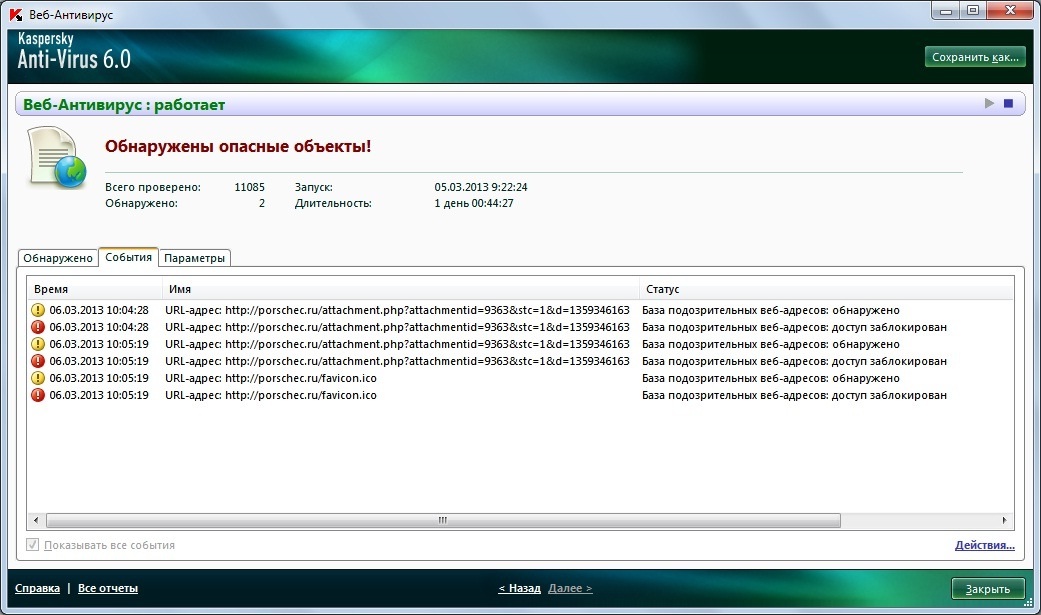Sort events by the 'Имя' column header

(x=400, y=289)
